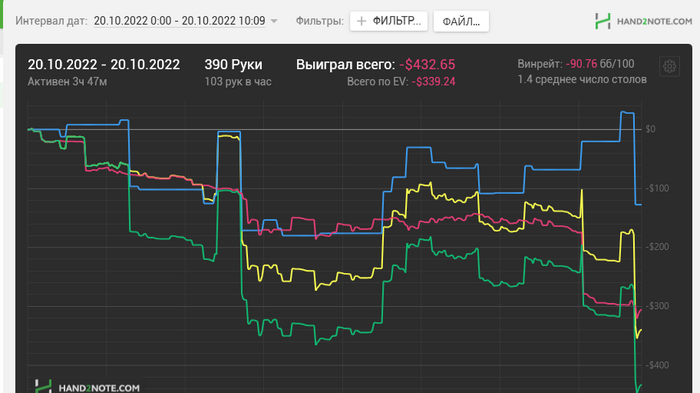This screenshot has height=393, width=700.
Task: Open the graph settings gear icon
Action: coord(669,67)
